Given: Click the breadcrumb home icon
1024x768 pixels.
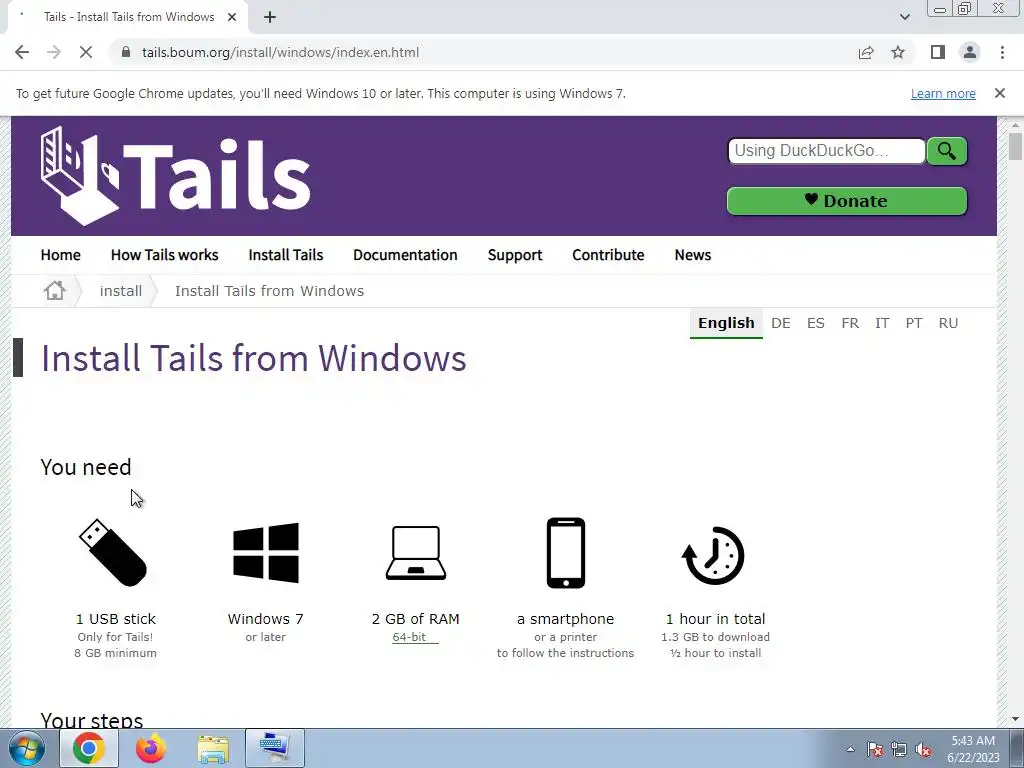Looking at the screenshot, I should coord(55,291).
